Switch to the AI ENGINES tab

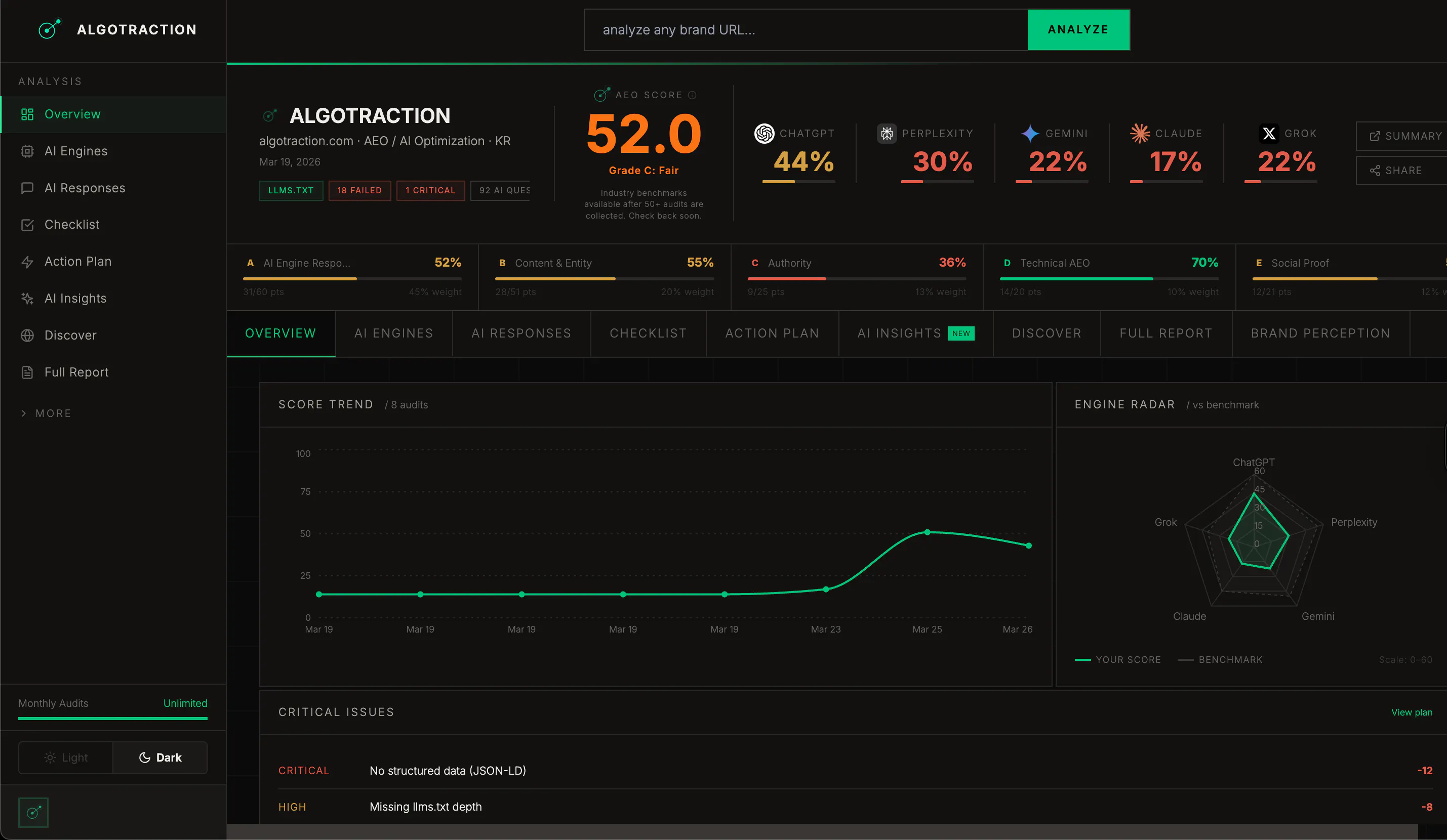394,333
